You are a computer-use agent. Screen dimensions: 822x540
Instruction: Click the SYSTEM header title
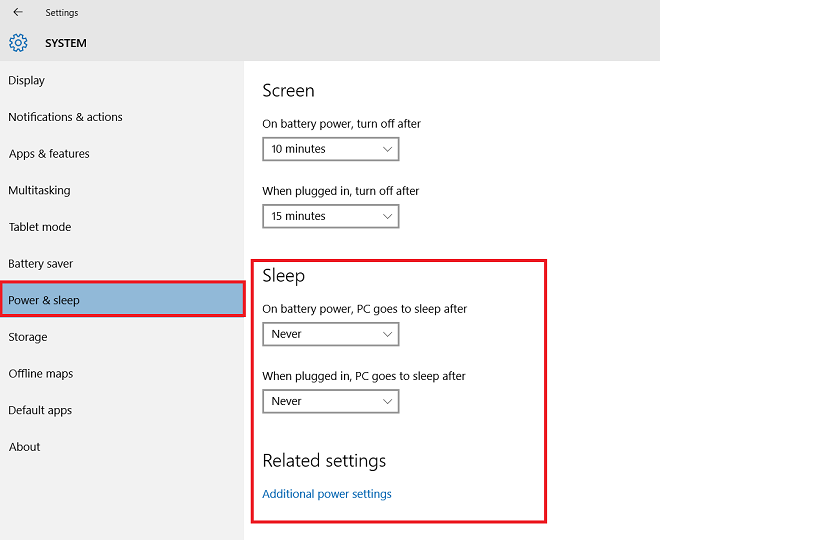coord(66,43)
